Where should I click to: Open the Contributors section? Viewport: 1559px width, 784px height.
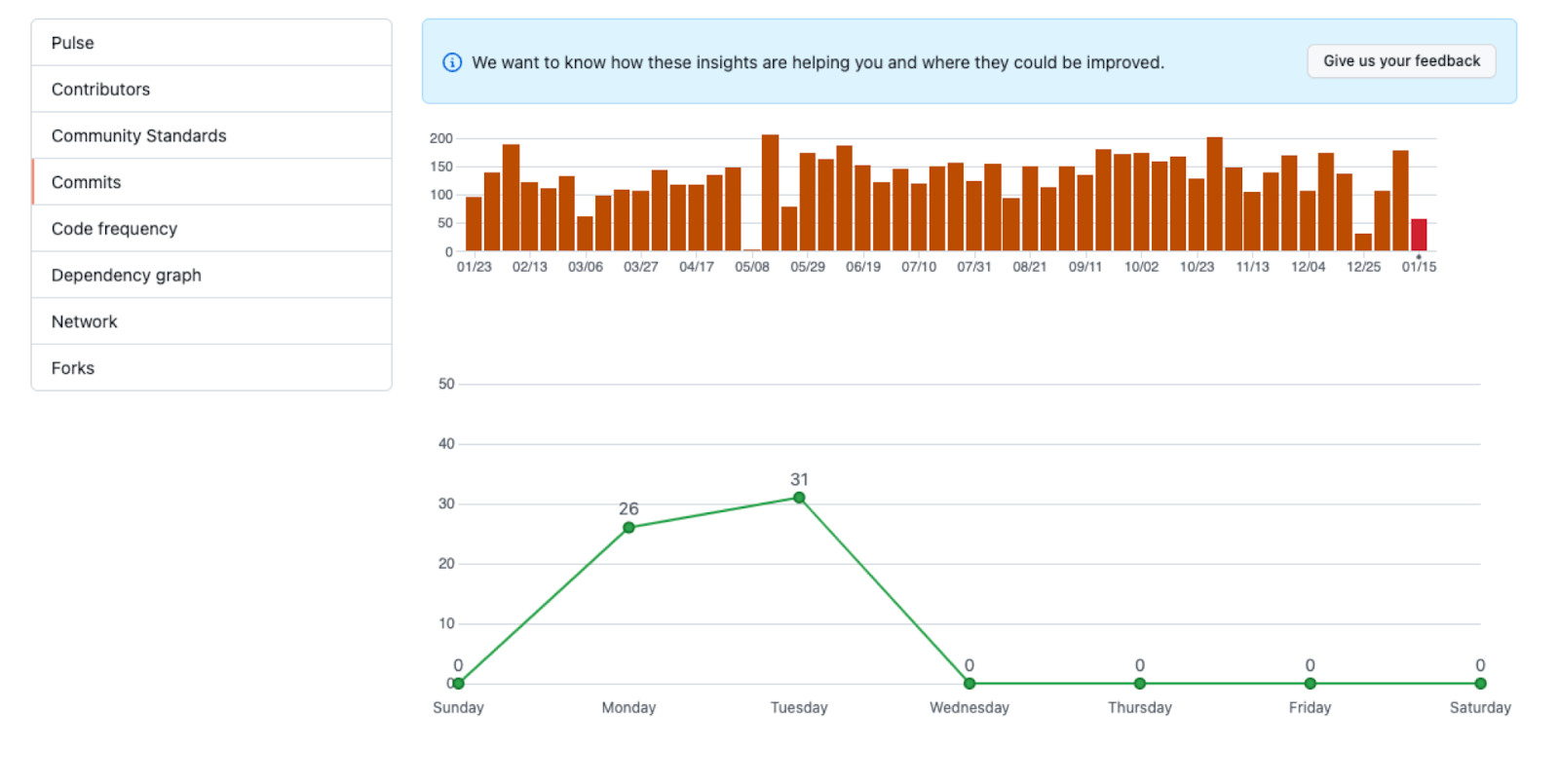[x=100, y=90]
